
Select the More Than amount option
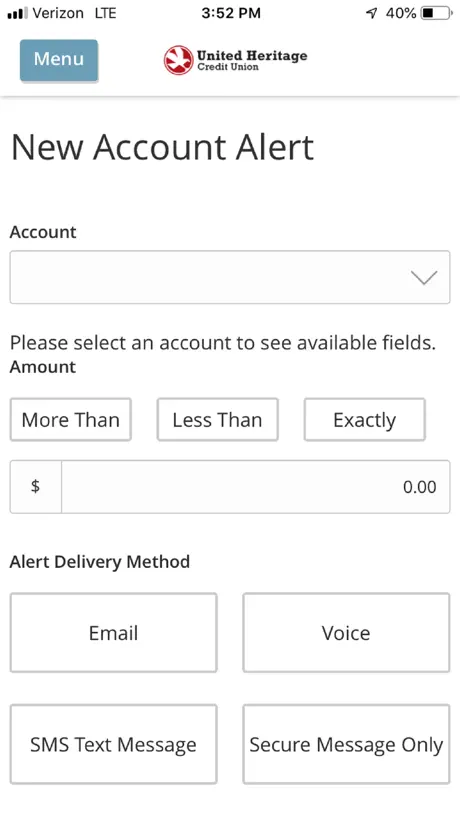pos(70,420)
